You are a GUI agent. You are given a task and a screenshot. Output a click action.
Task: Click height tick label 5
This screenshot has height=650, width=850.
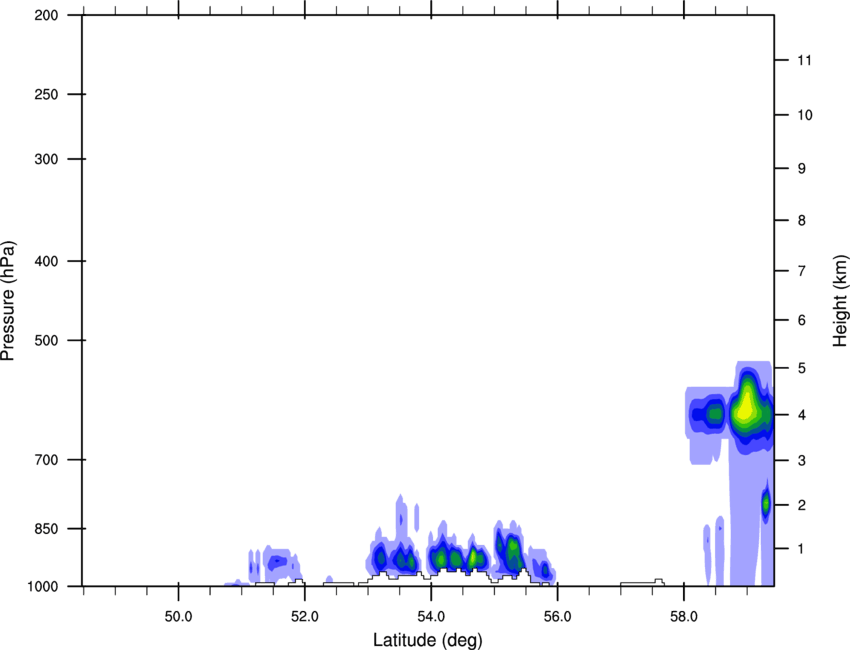pyautogui.click(x=801, y=368)
